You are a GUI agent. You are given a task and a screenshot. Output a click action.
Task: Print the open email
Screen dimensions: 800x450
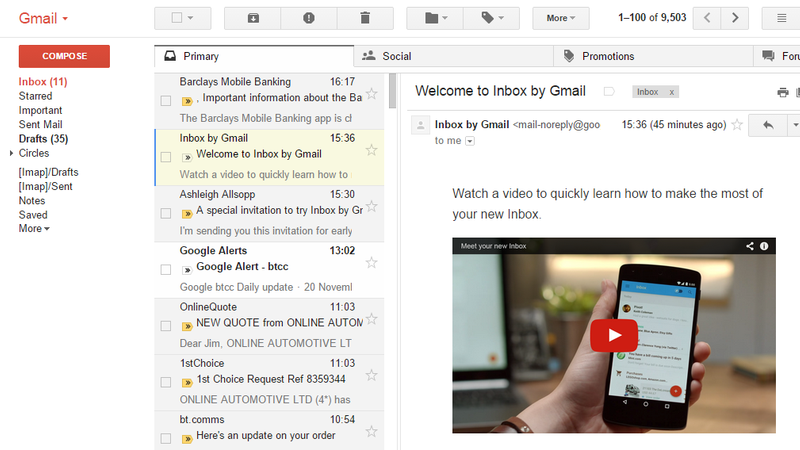click(x=782, y=92)
